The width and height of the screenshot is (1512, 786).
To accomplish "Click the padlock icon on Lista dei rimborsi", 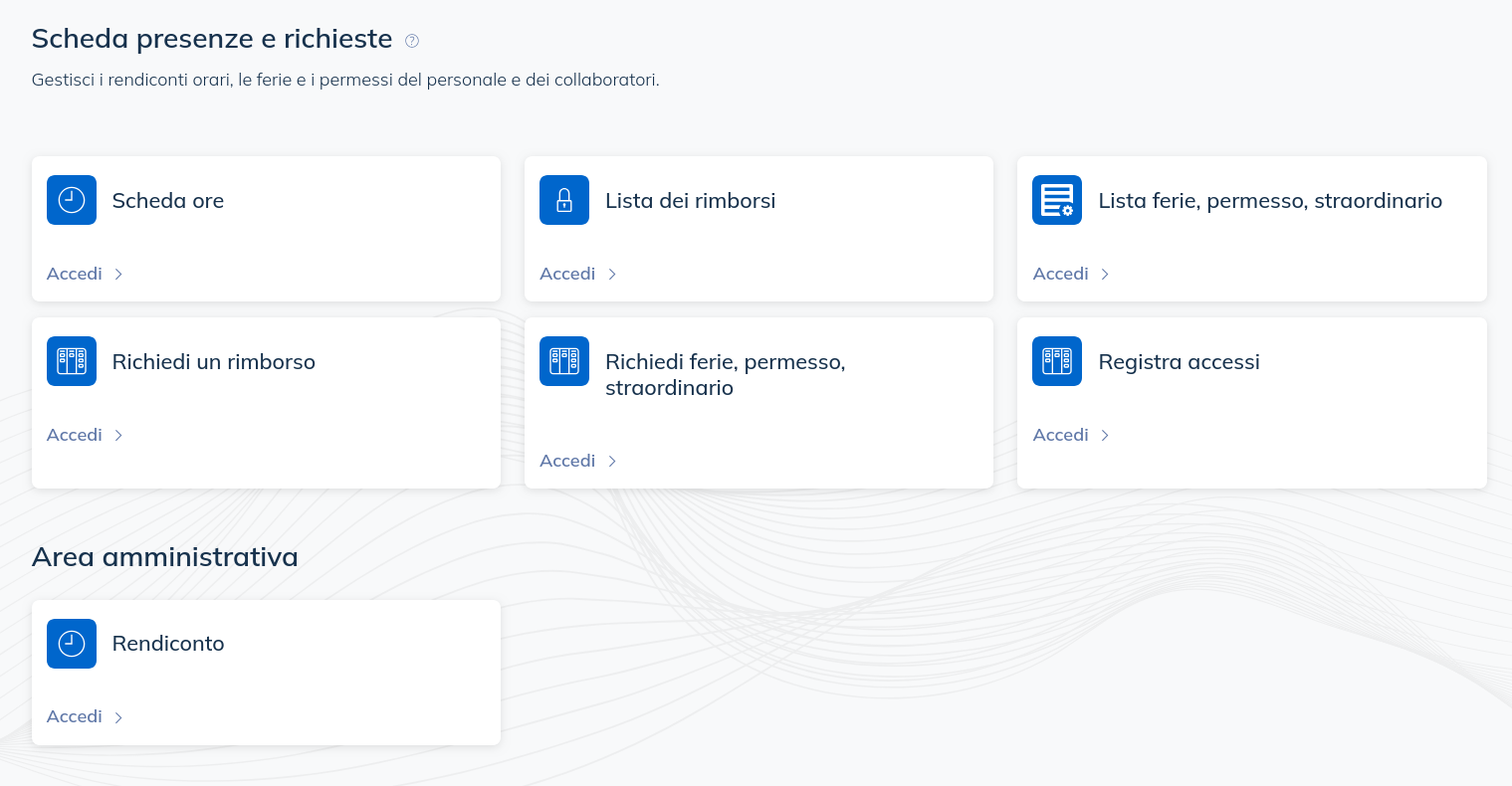I will tap(563, 199).
